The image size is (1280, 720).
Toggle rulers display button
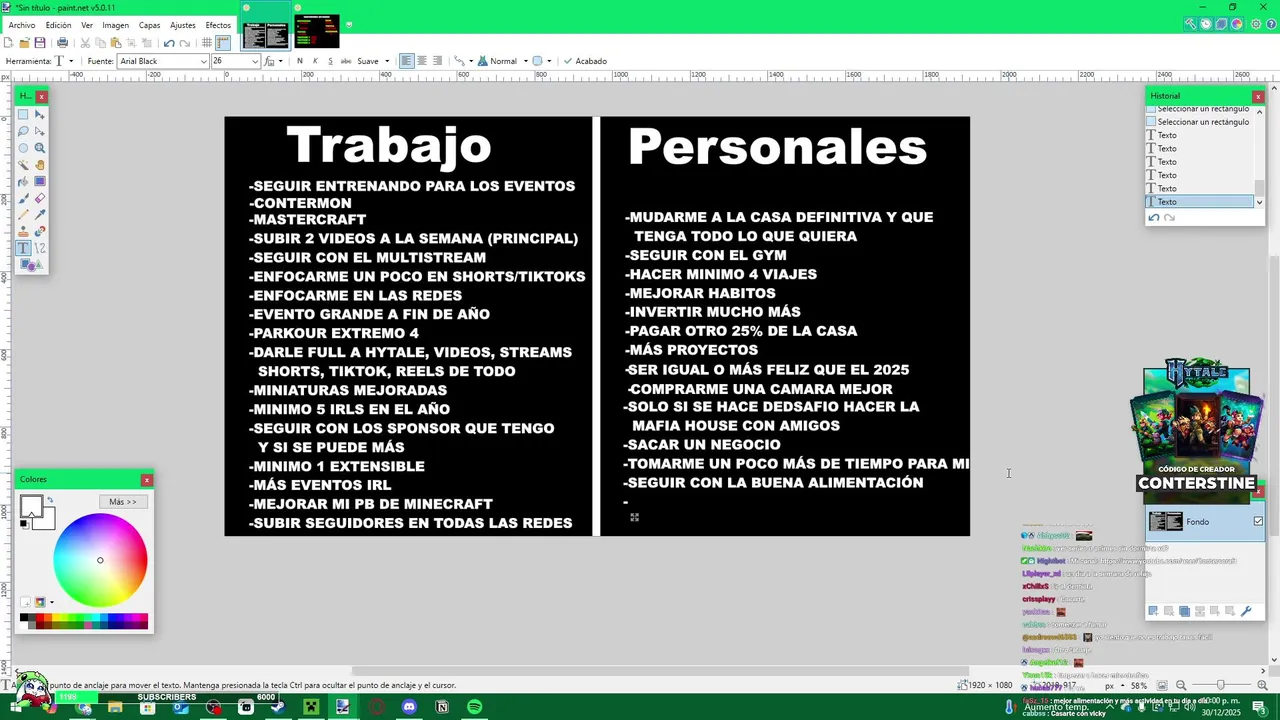[223, 43]
